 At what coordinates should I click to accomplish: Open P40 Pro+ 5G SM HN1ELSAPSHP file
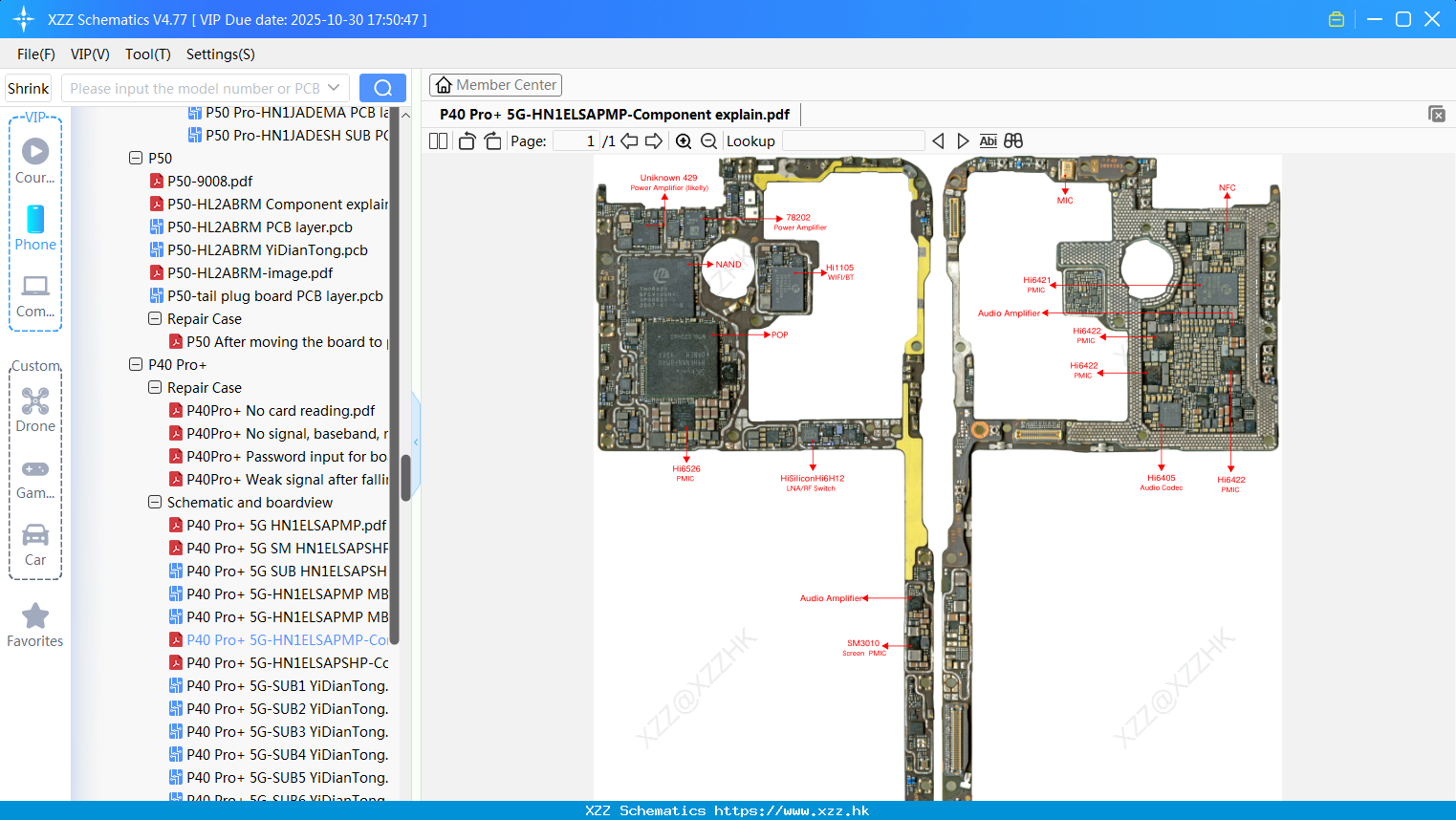click(279, 548)
